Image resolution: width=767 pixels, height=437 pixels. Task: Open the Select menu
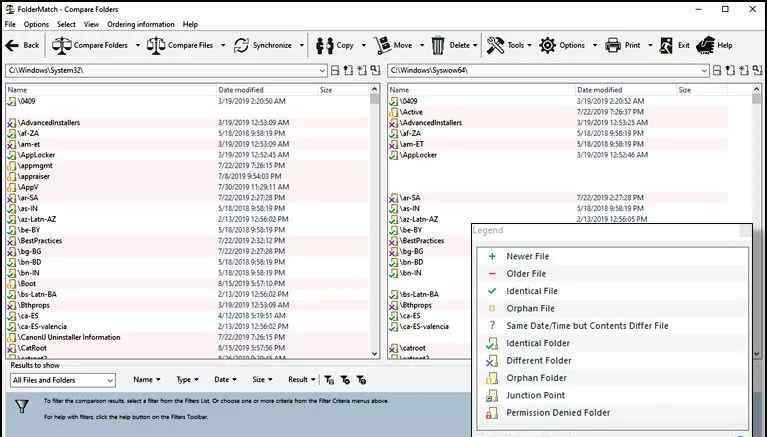66,24
